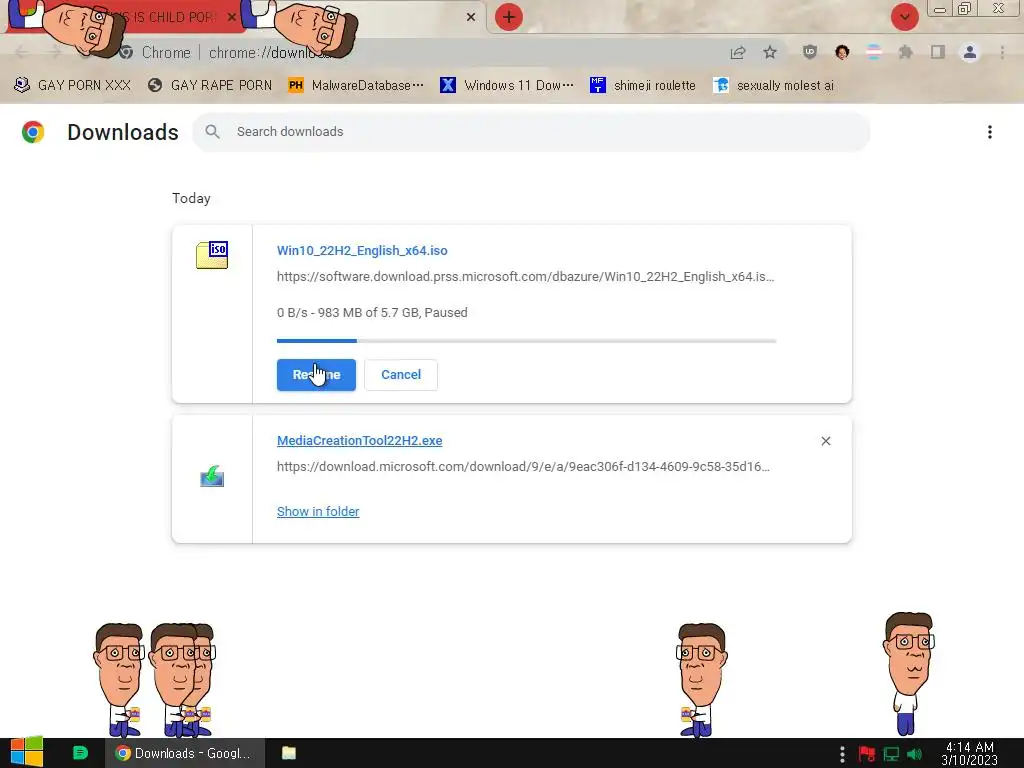
Task: Expand the system tray overflow dots
Action: click(842, 754)
